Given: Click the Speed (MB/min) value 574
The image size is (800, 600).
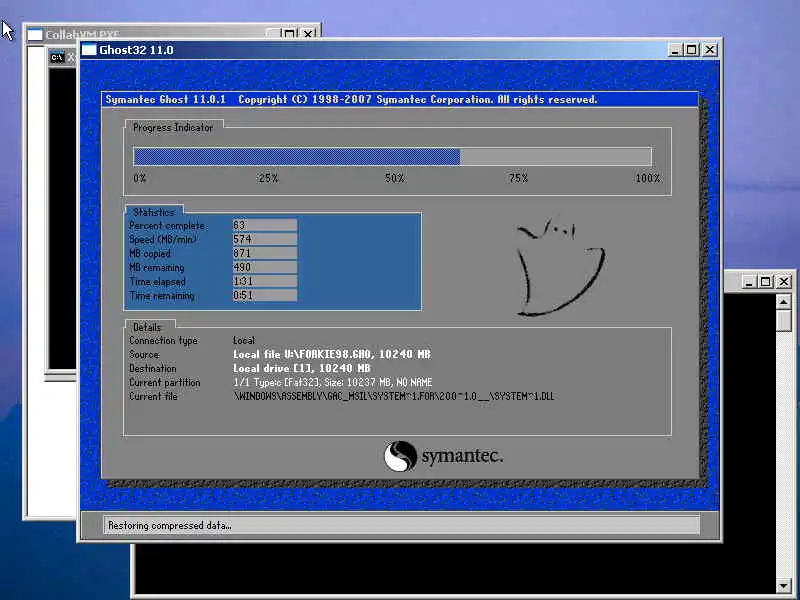Looking at the screenshot, I should point(265,239).
